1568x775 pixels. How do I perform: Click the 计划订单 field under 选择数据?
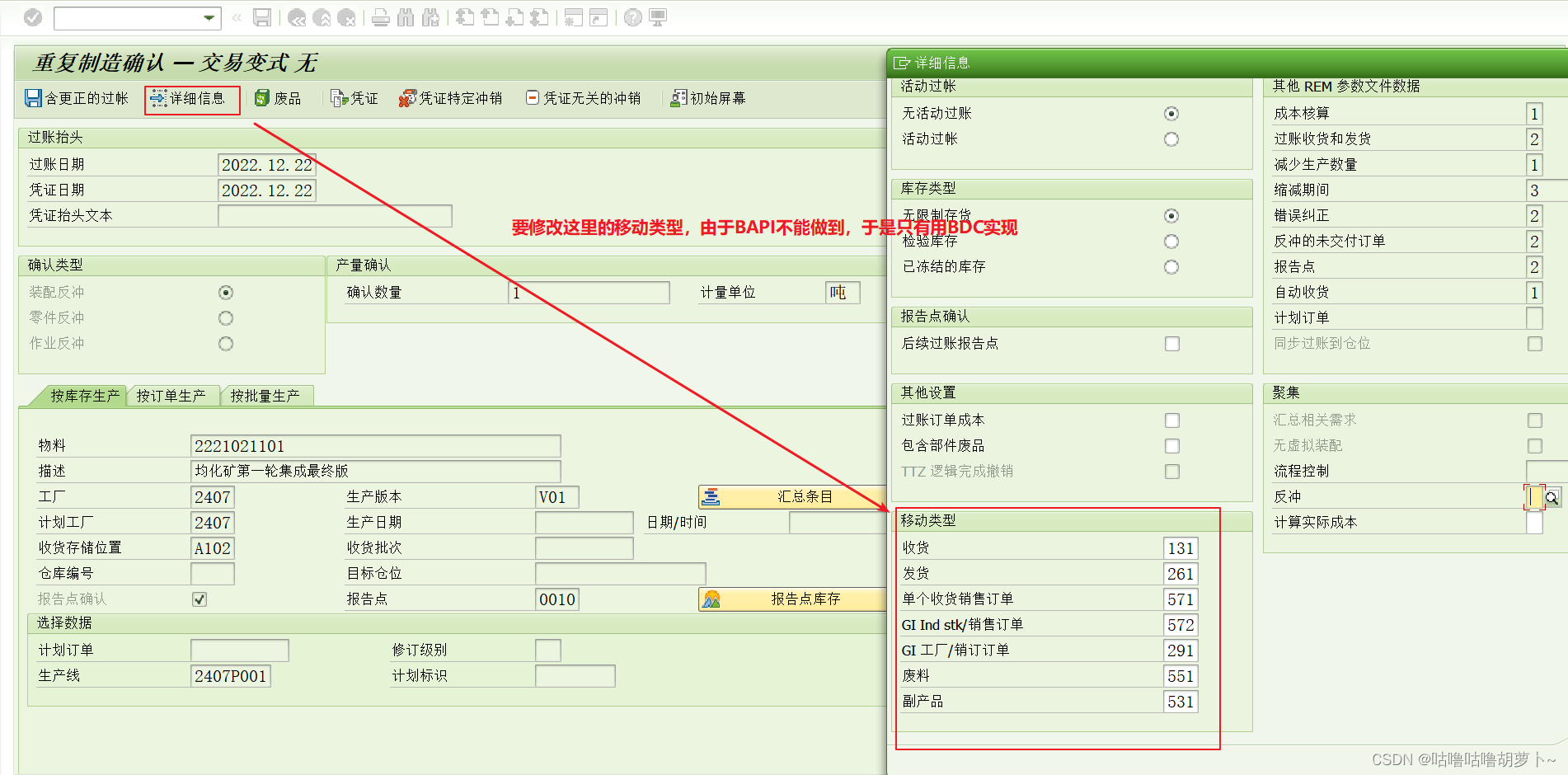pos(240,651)
